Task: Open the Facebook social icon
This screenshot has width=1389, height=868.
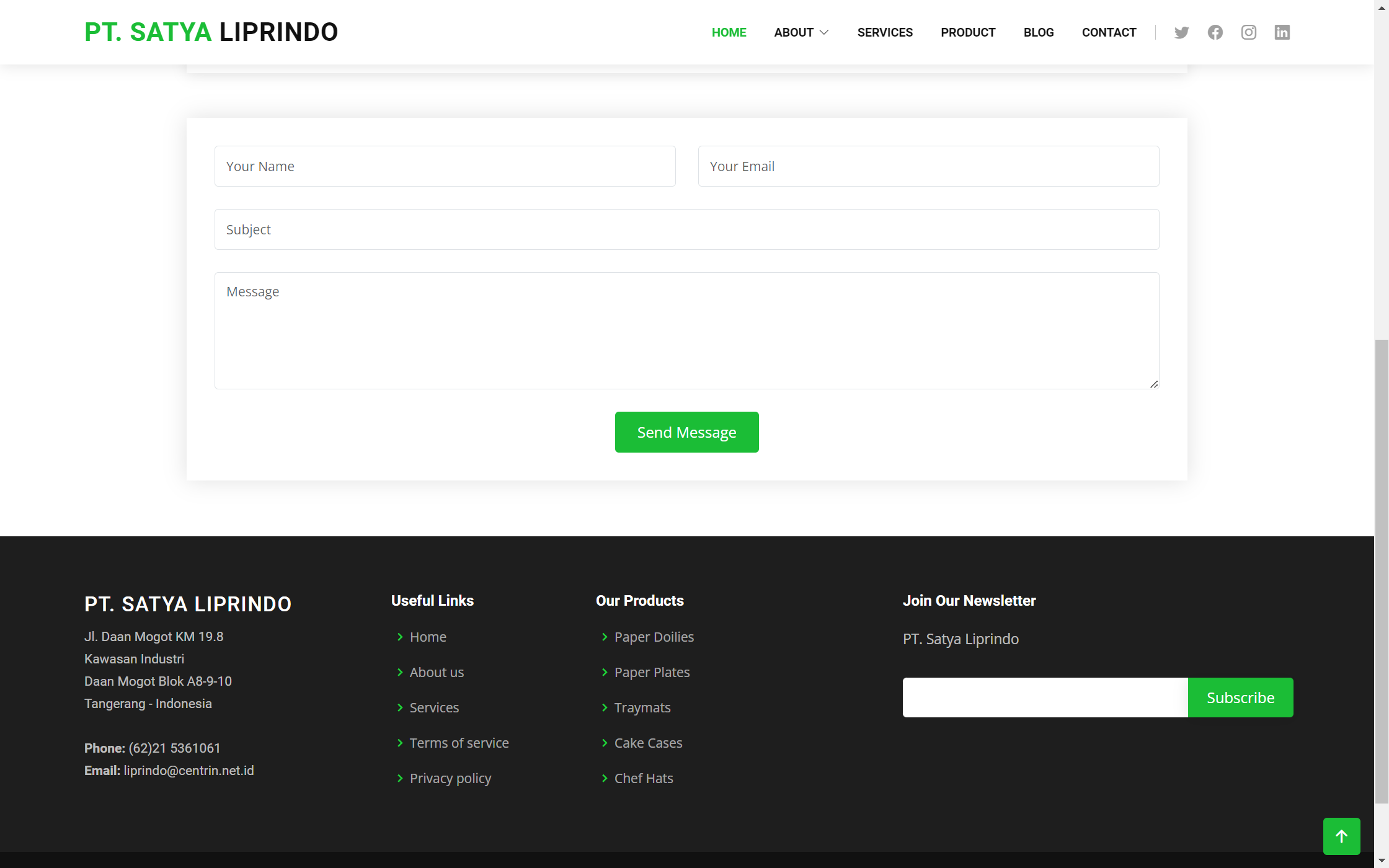Action: tap(1215, 32)
